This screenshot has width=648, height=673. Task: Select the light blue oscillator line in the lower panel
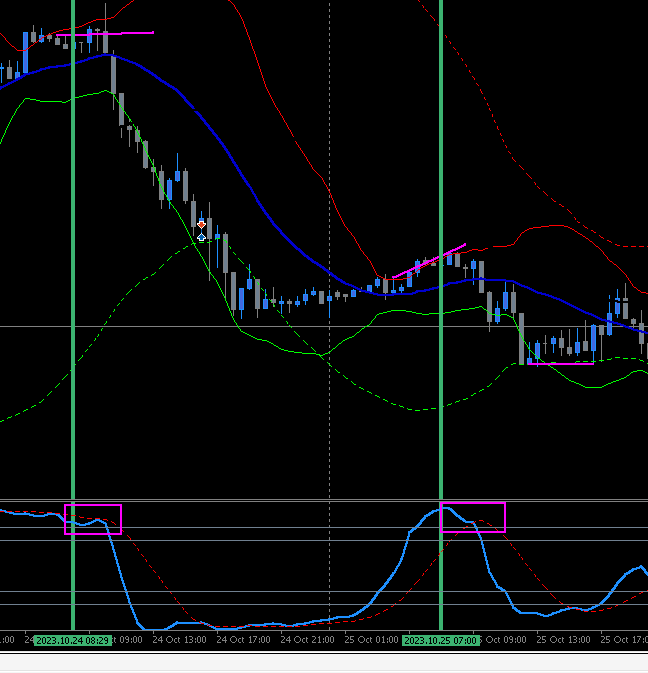coord(403,558)
